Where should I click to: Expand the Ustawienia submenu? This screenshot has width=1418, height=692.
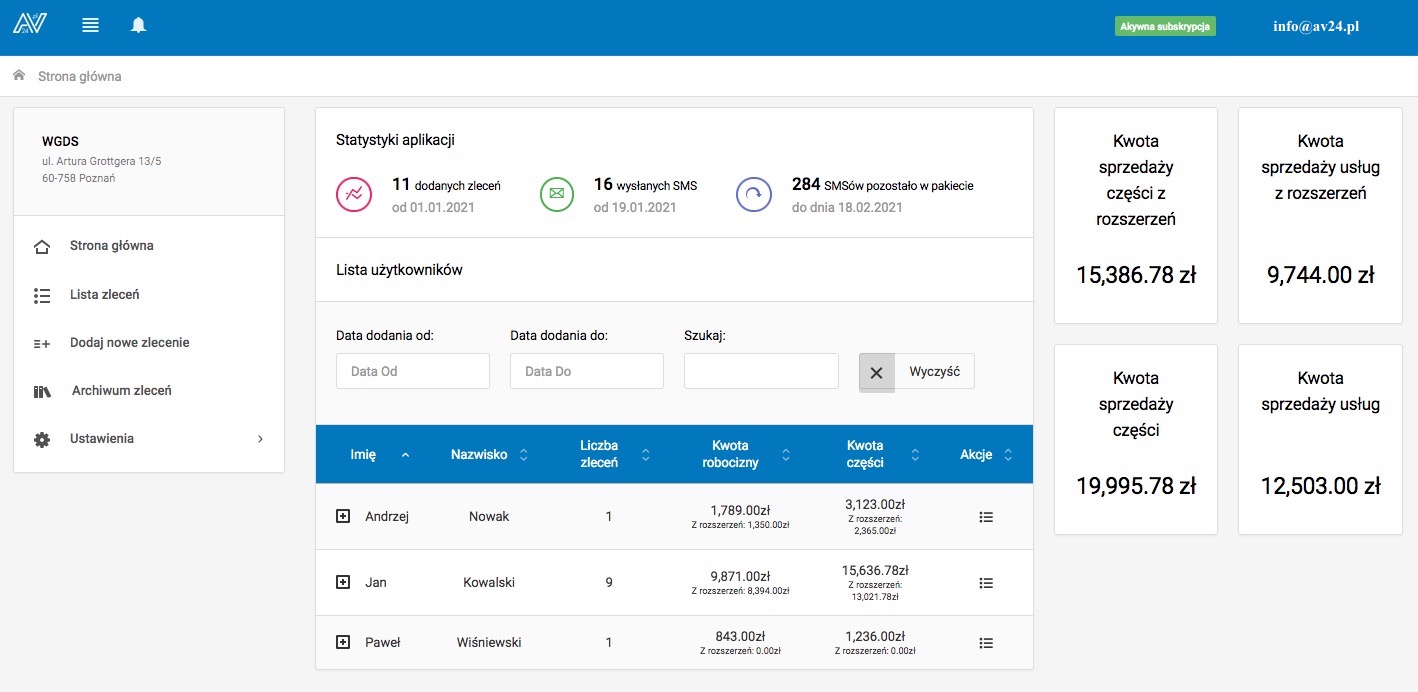(148, 439)
